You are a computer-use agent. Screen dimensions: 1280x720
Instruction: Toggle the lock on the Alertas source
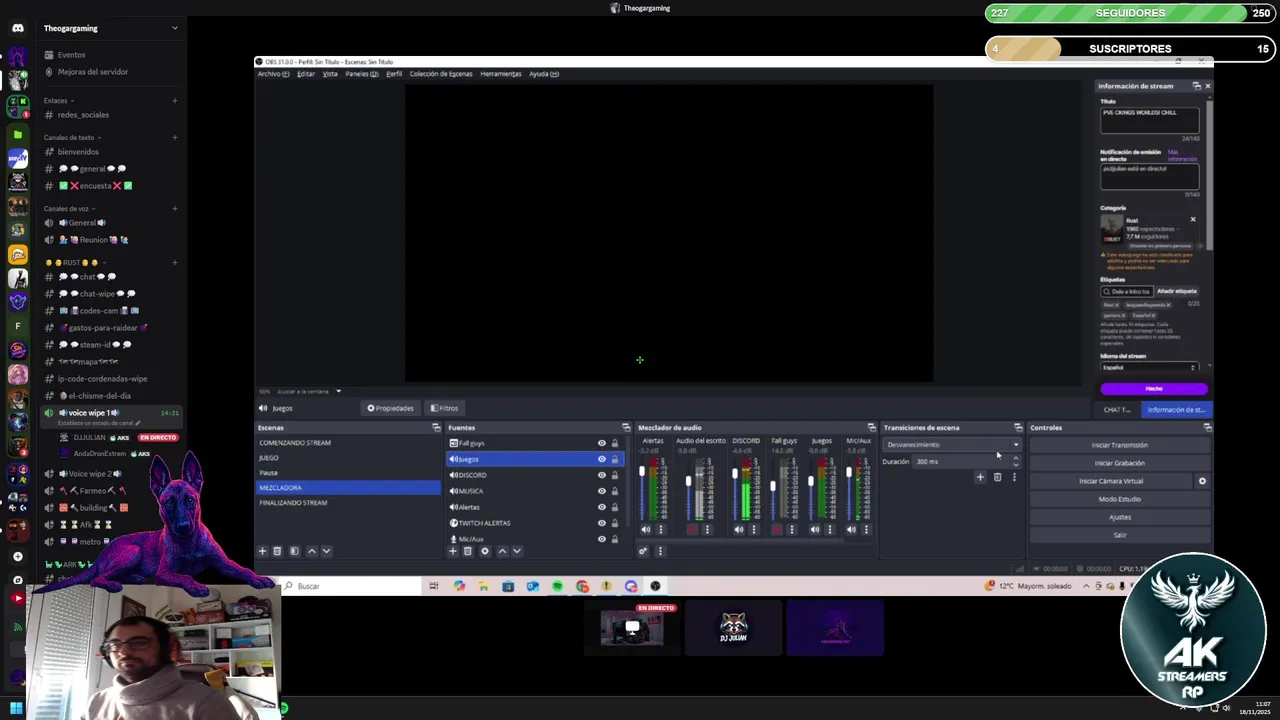tap(615, 507)
